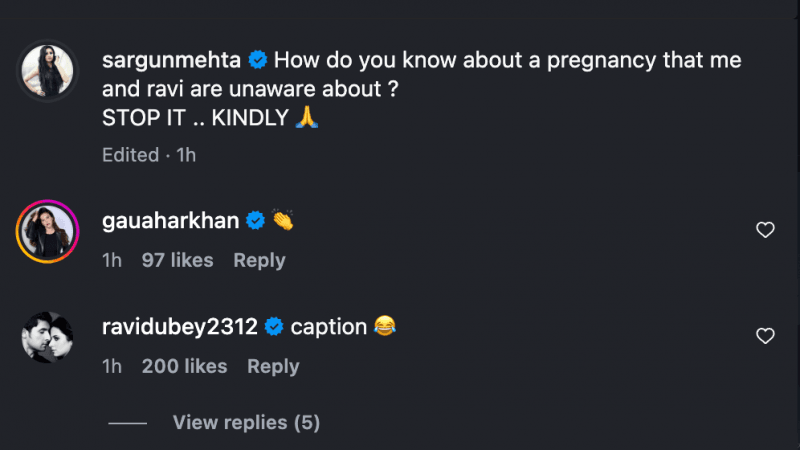Click the clapping hands emoji in gauaharkhan's comment
This screenshot has width=800, height=450.
click(x=282, y=221)
